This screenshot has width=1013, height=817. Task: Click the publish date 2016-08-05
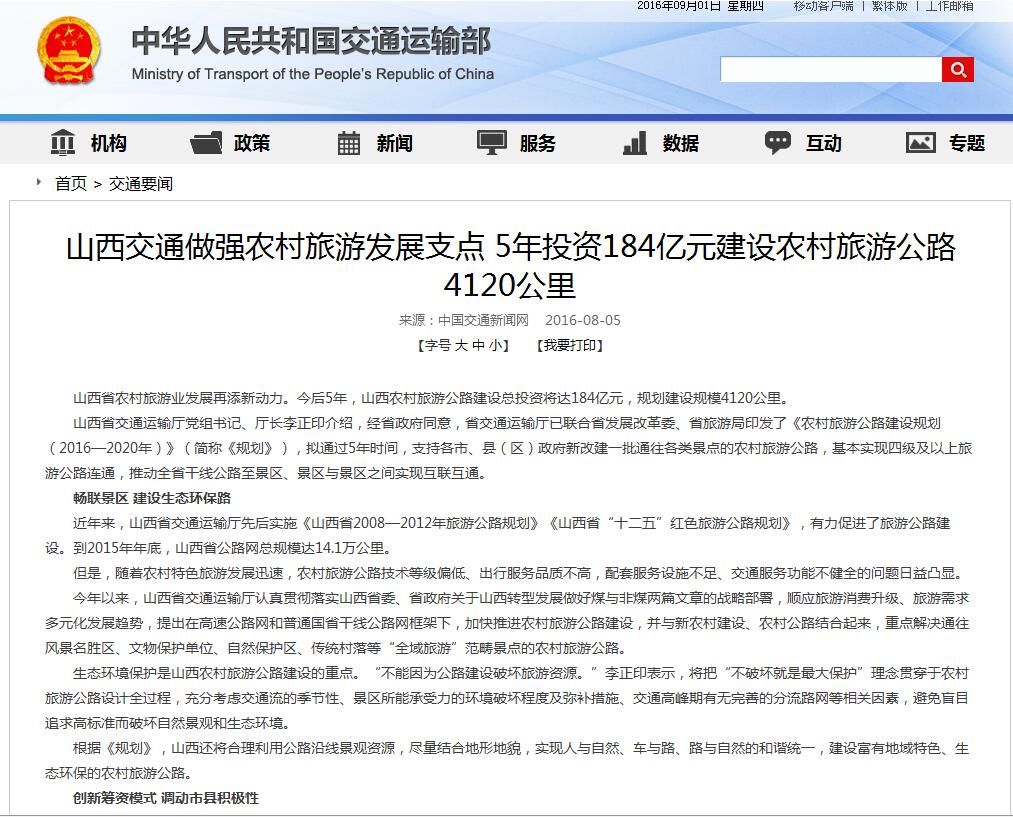583,320
